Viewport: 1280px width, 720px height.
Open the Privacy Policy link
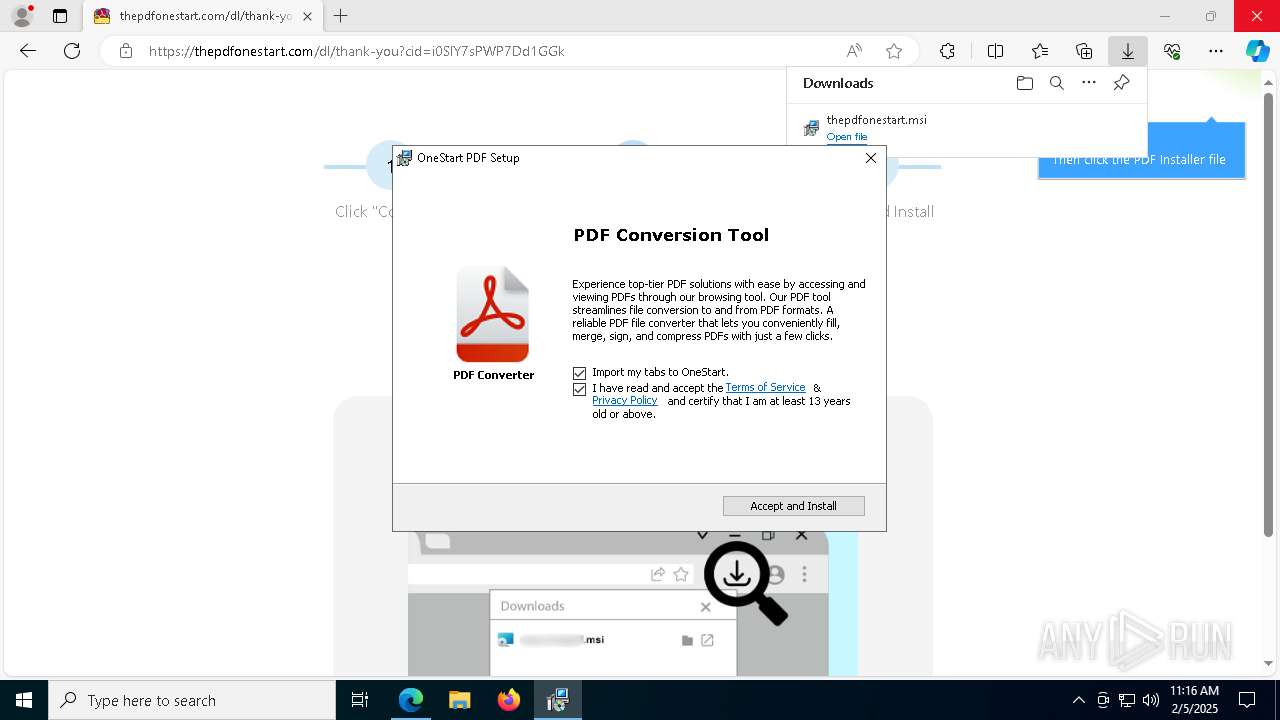624,401
